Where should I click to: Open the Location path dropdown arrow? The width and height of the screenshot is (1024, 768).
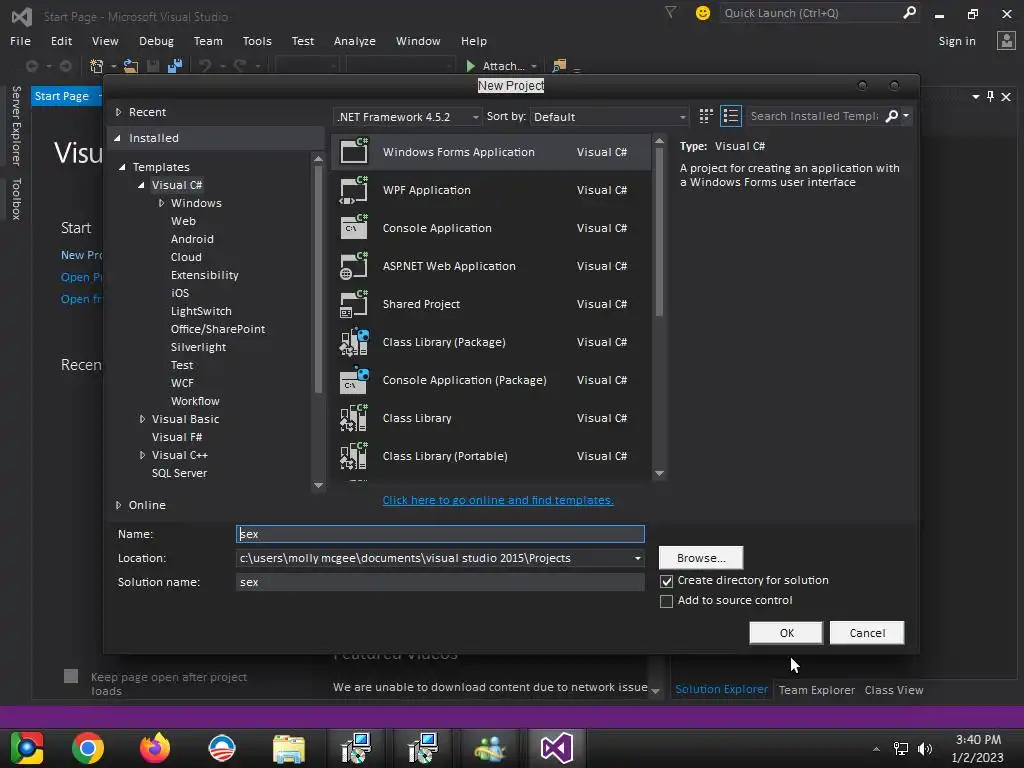pos(637,558)
